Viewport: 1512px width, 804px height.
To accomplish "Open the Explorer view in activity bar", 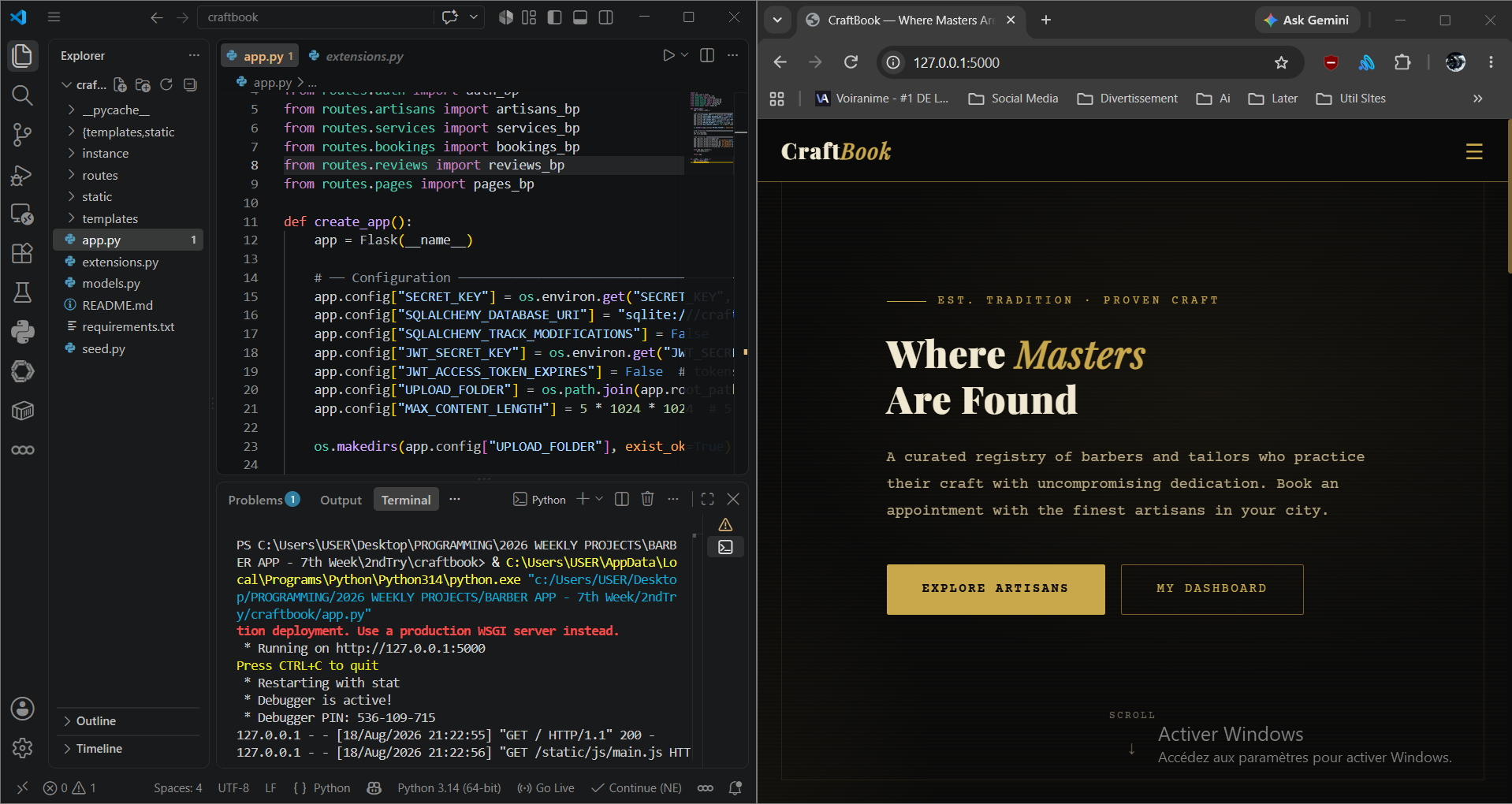I will click(22, 56).
